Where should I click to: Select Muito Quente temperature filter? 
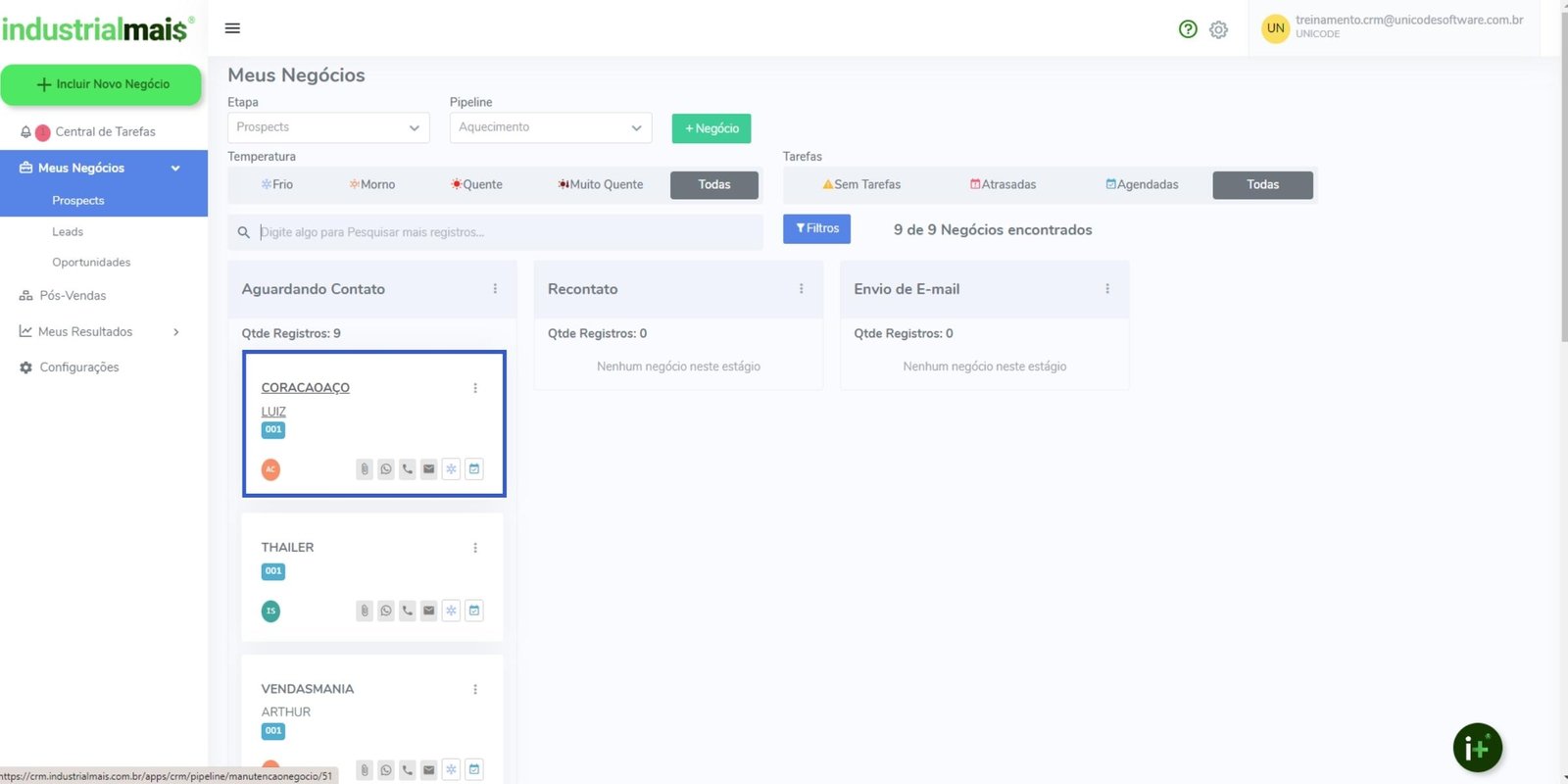tap(601, 184)
